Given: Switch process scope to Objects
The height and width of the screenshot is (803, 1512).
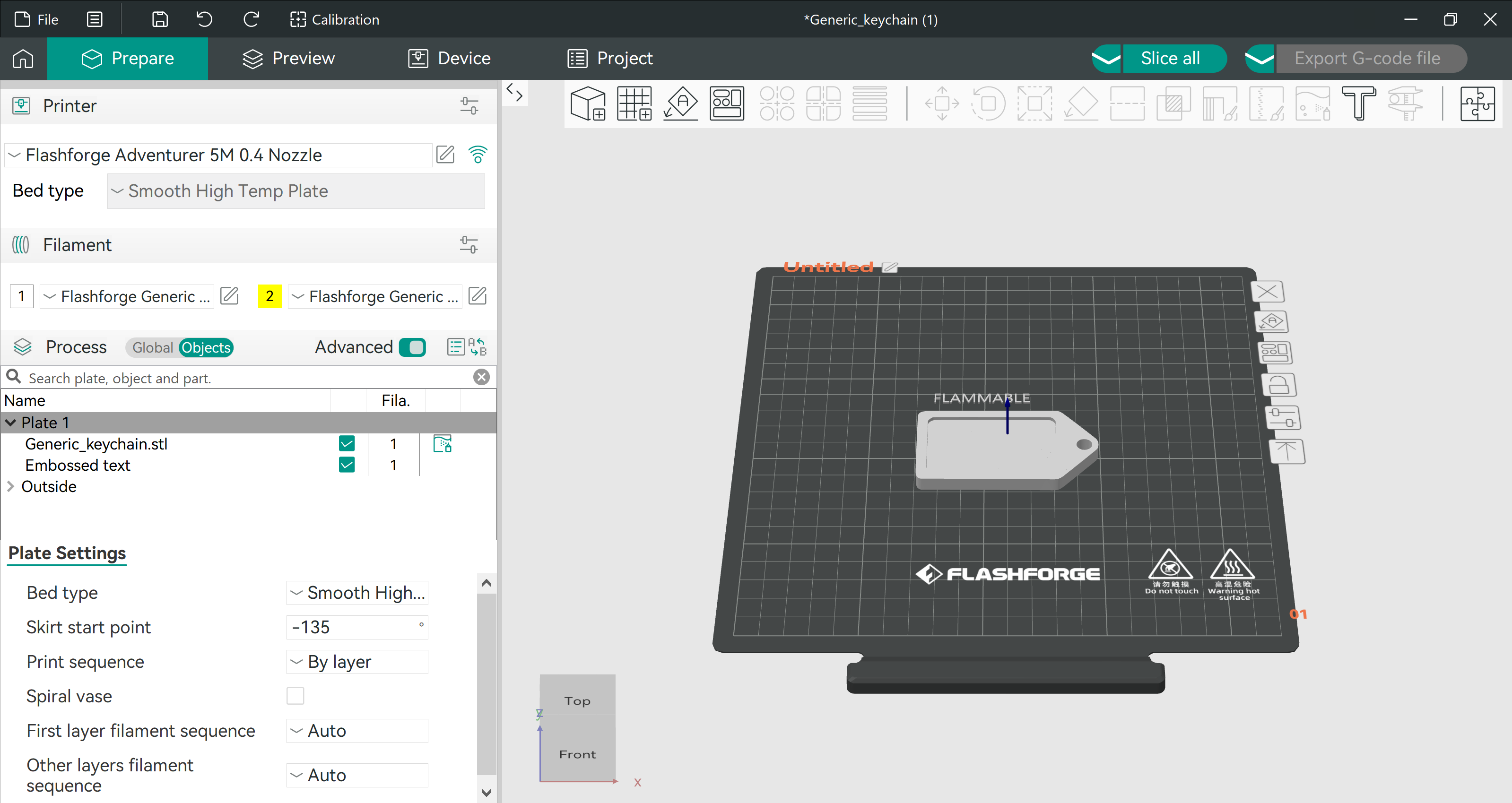Looking at the screenshot, I should pyautogui.click(x=206, y=347).
